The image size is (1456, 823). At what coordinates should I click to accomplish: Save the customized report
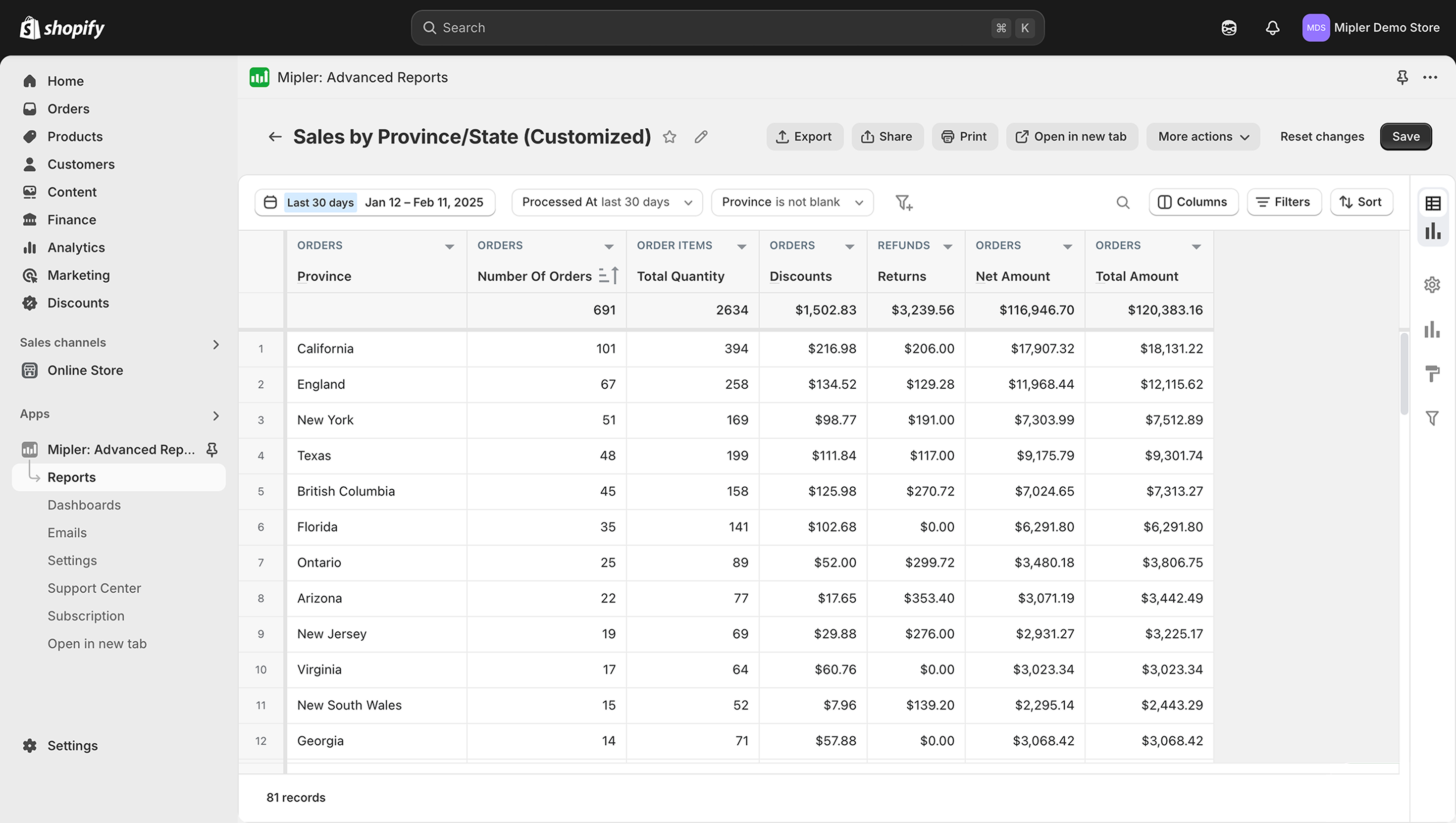[x=1405, y=136]
